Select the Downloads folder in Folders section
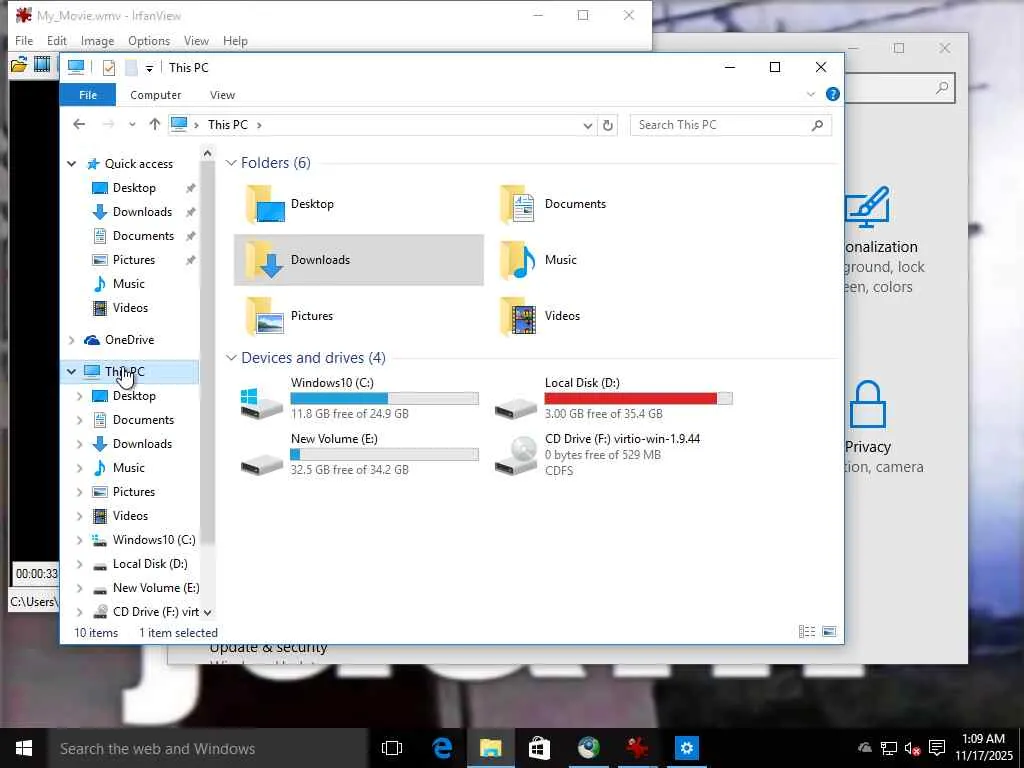 (359, 260)
